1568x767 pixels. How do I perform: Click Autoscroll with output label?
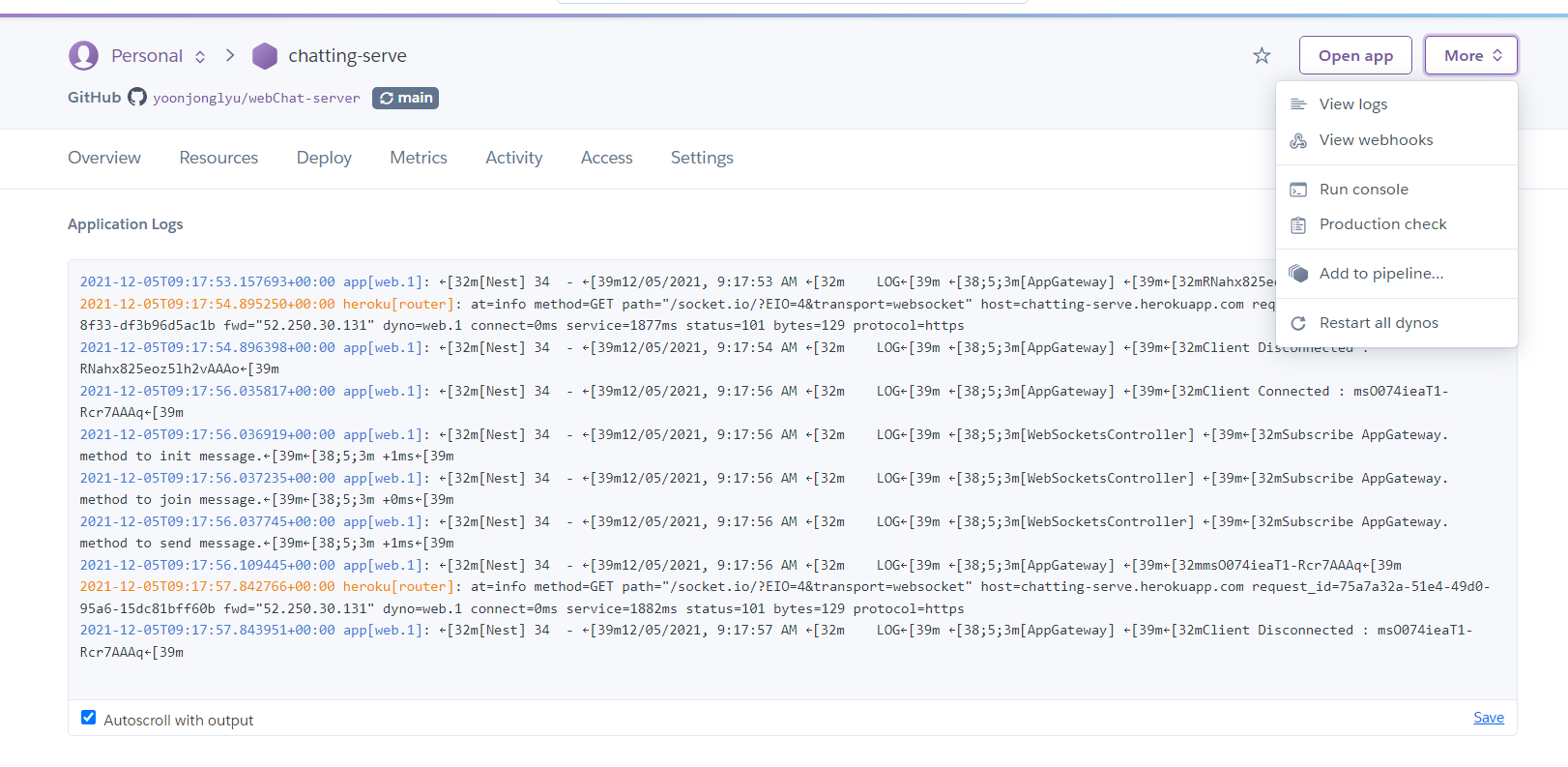178,721
